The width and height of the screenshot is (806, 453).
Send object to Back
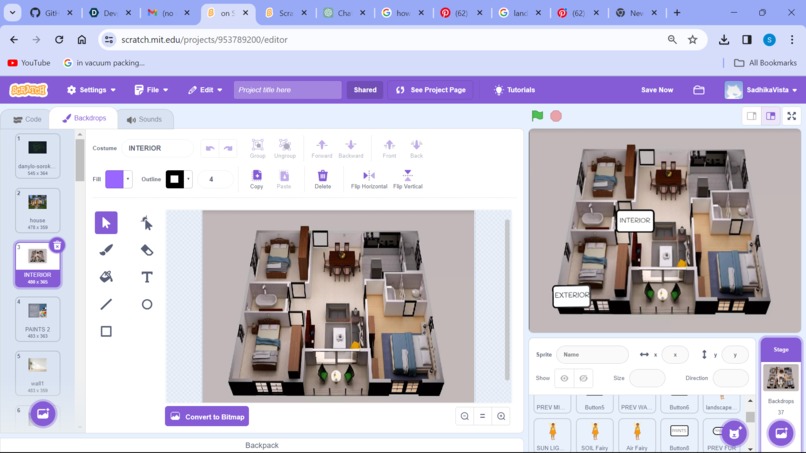point(416,149)
